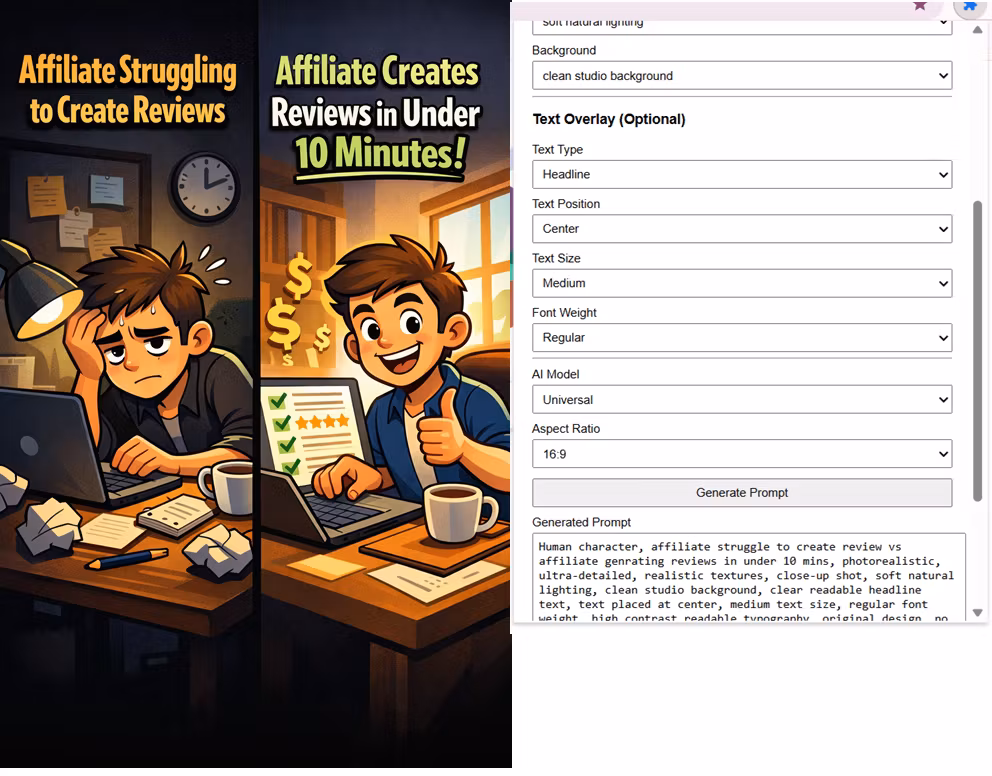Viewport: 992px width, 776px height.
Task: Click the popup's vertical scrollbar thumb
Action: [x=977, y=350]
